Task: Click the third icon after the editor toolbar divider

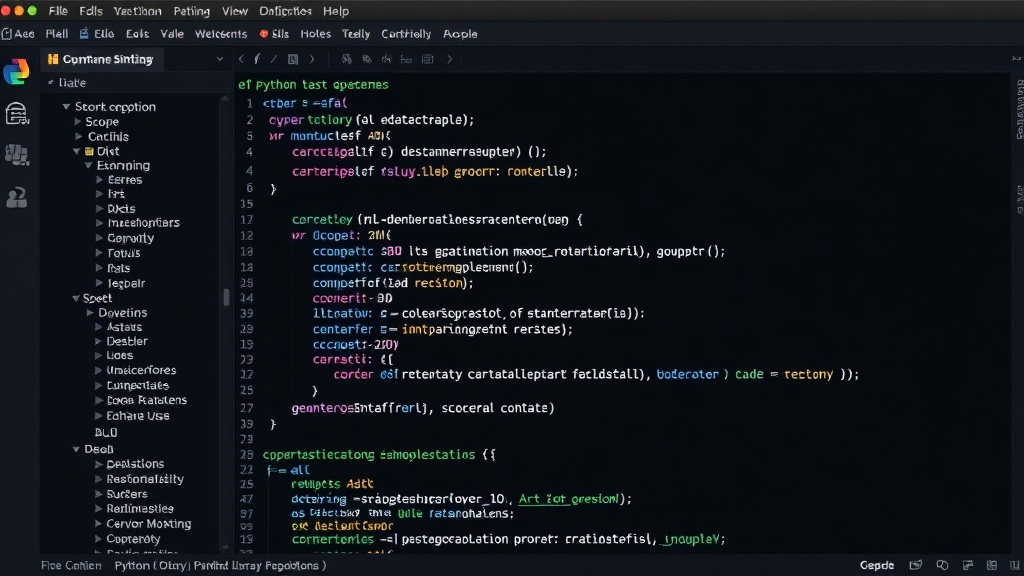Action: [x=387, y=59]
